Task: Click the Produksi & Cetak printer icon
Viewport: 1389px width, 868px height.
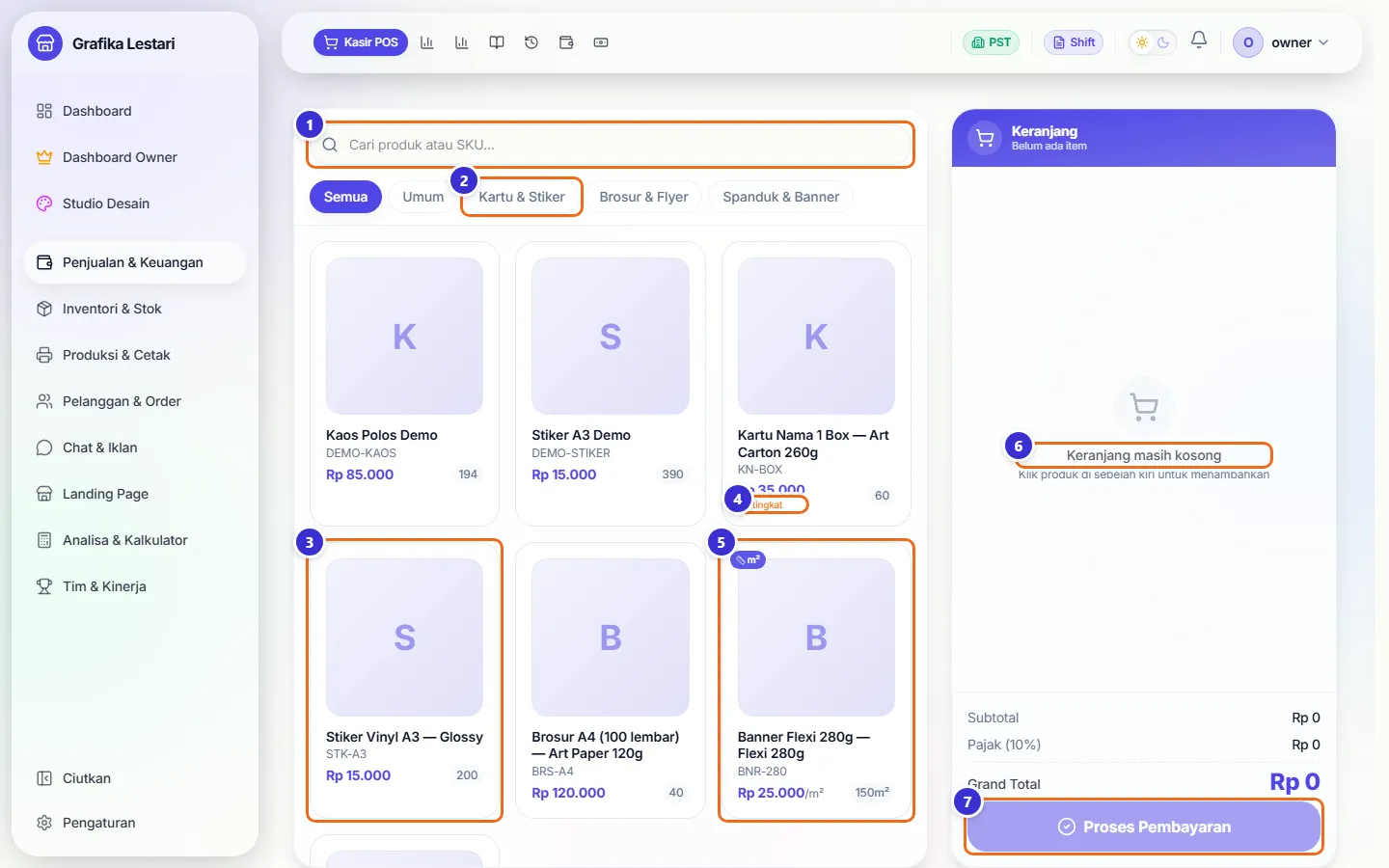Action: (44, 355)
